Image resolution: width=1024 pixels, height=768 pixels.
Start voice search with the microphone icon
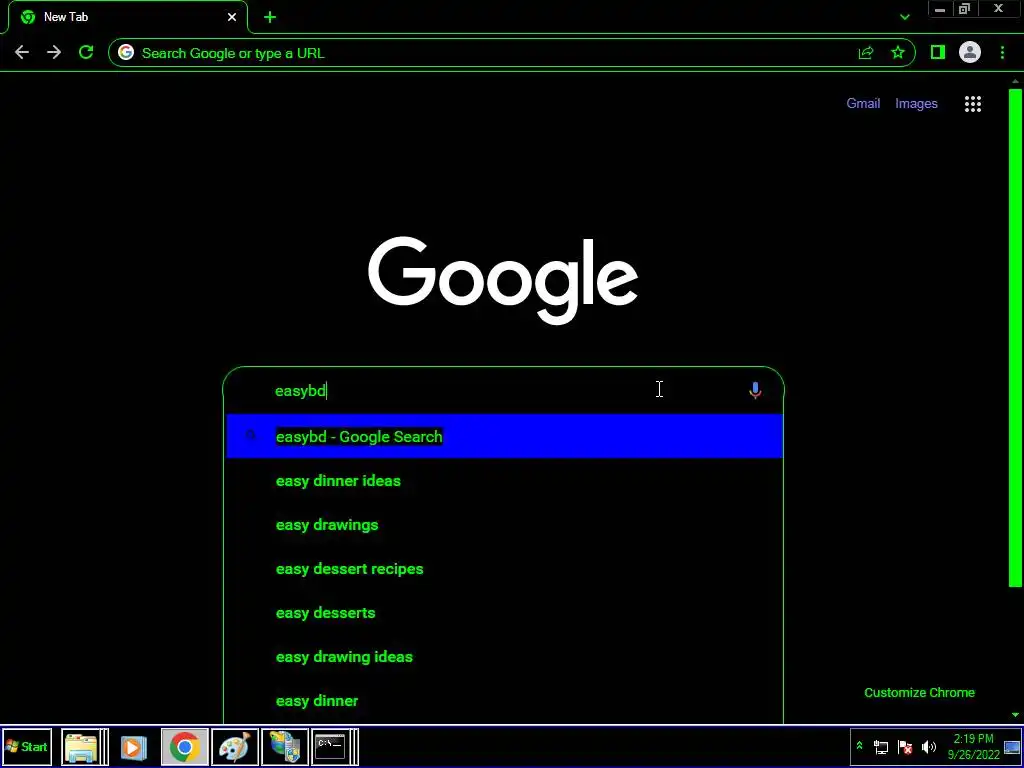755,391
